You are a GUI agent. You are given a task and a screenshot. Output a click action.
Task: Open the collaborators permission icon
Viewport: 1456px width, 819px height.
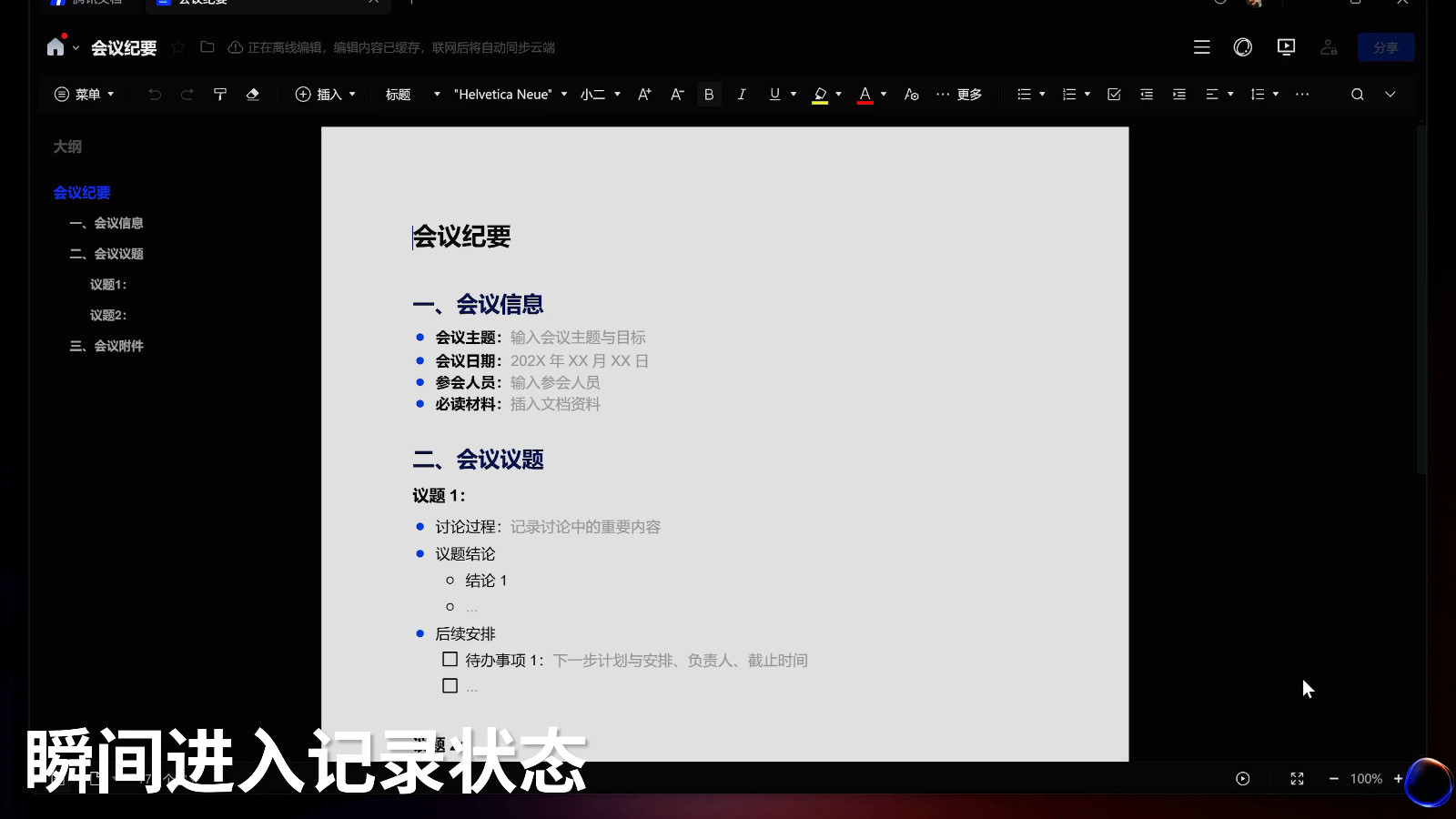1329,47
